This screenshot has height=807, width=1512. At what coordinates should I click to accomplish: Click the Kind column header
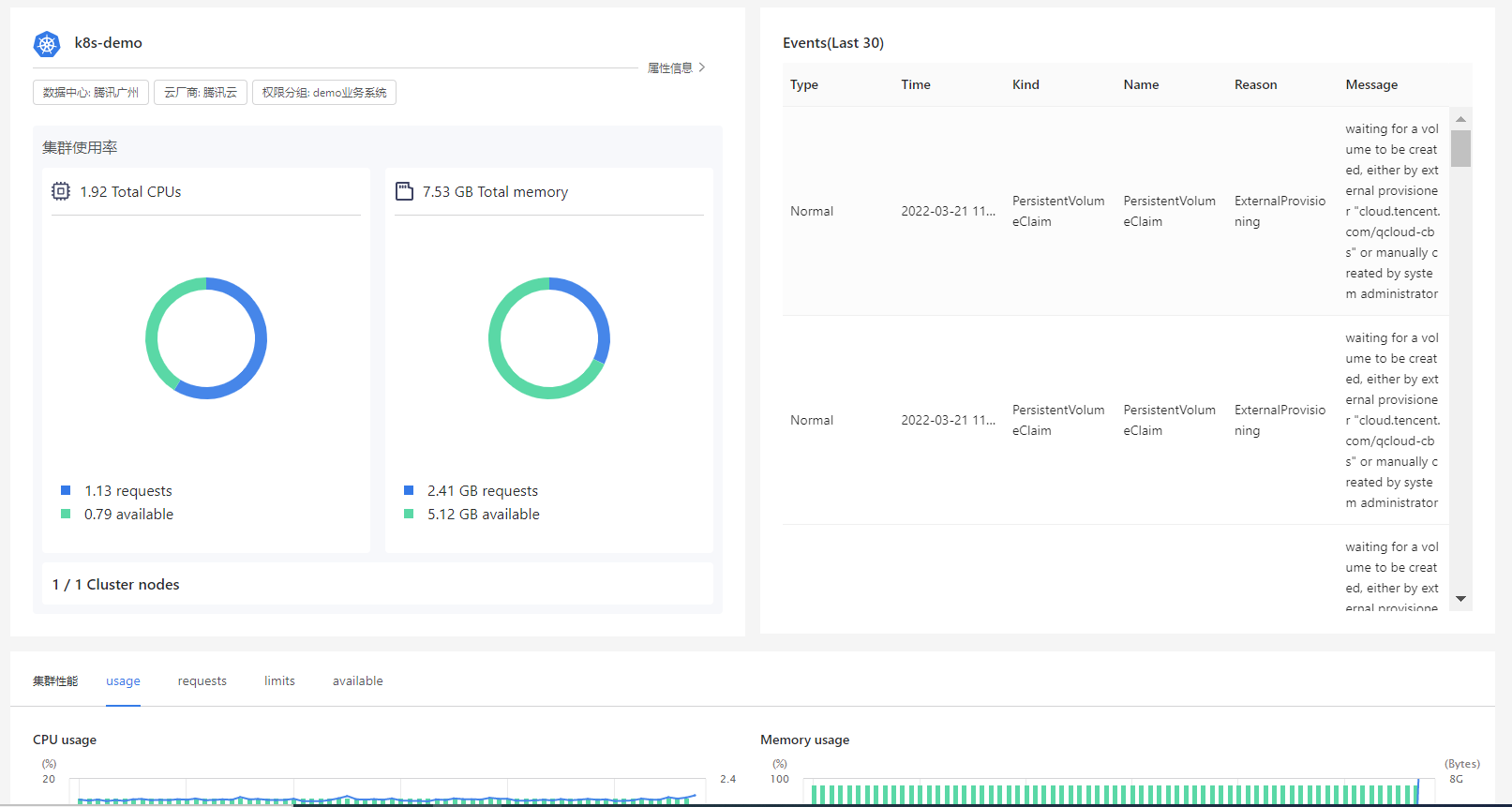click(1025, 84)
